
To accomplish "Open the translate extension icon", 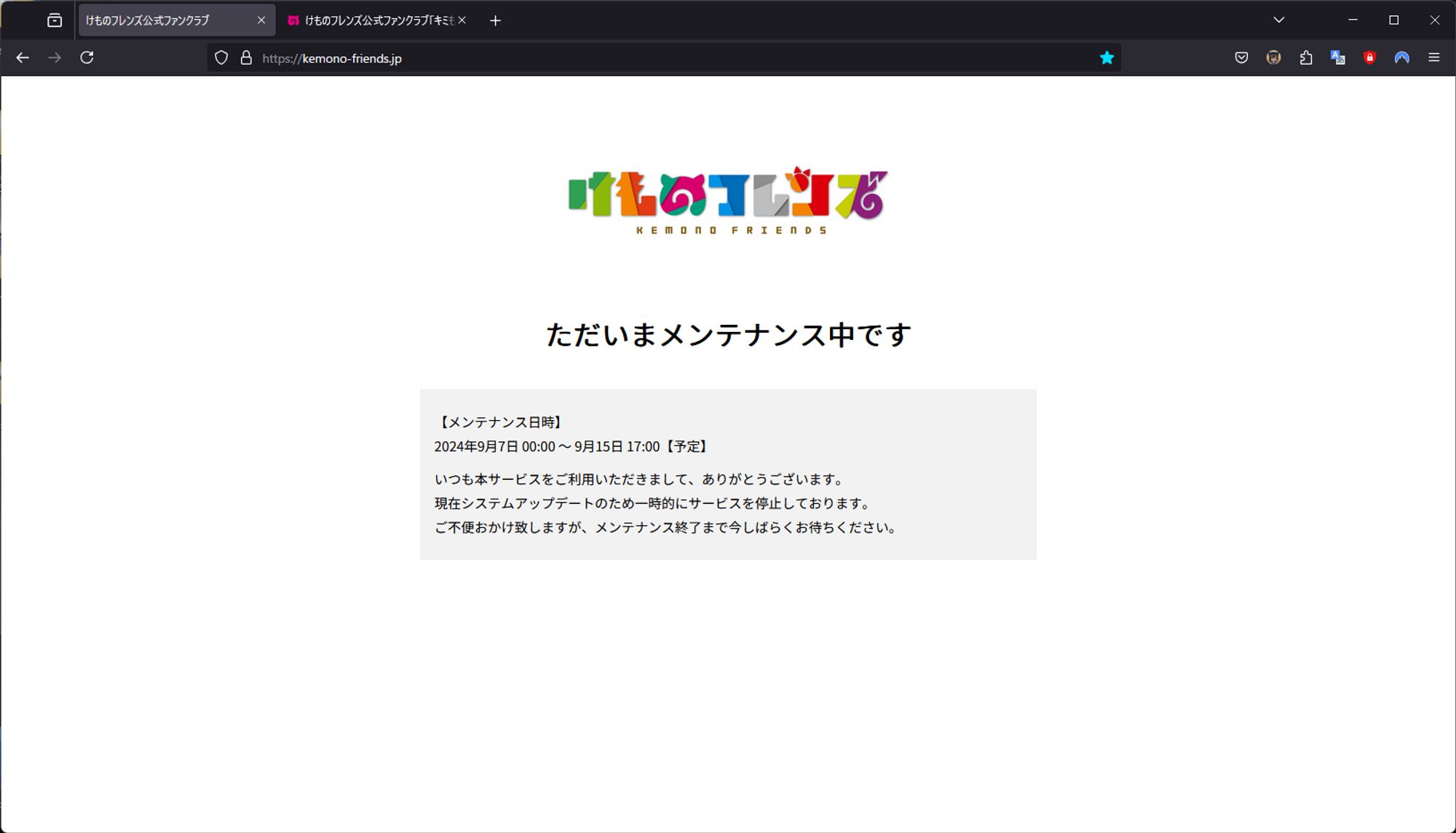I will (x=1337, y=58).
